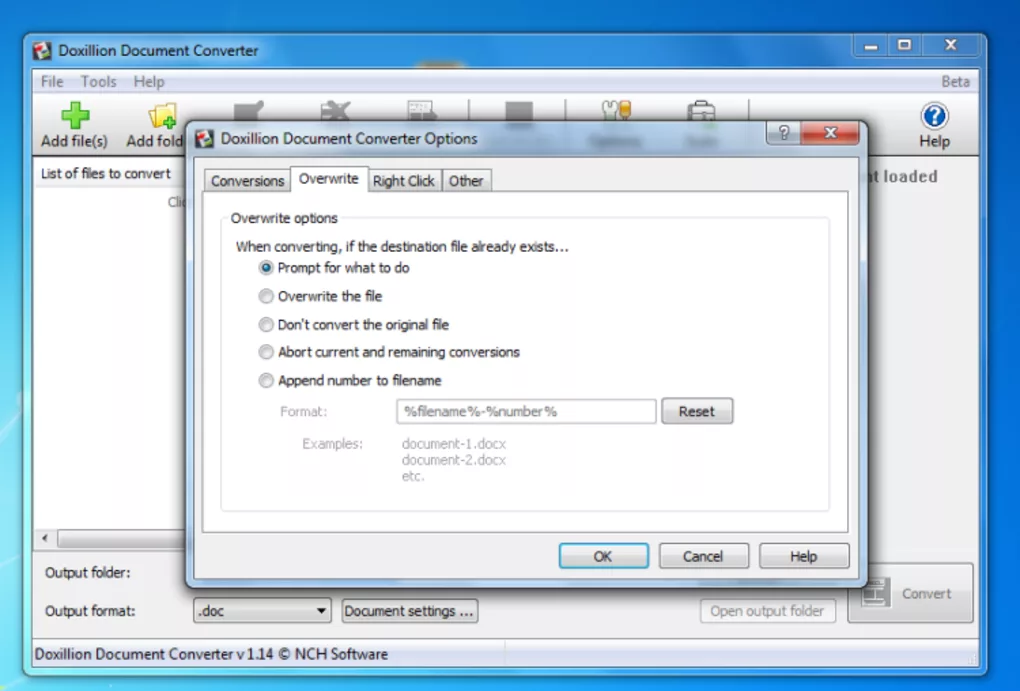1020x691 pixels.
Task: Open the Help menu in menu bar
Action: [x=149, y=82]
